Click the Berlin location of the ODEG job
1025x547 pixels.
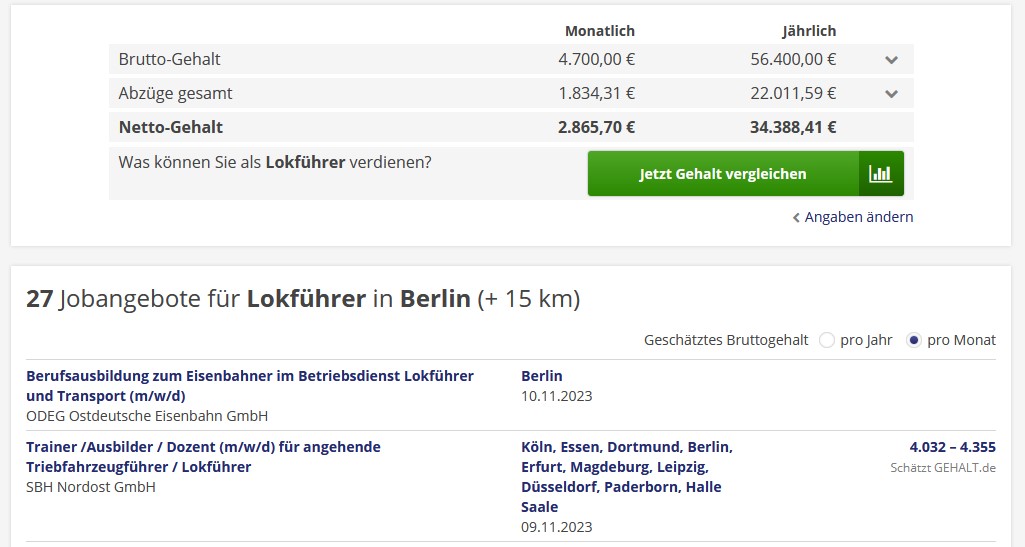coord(542,376)
